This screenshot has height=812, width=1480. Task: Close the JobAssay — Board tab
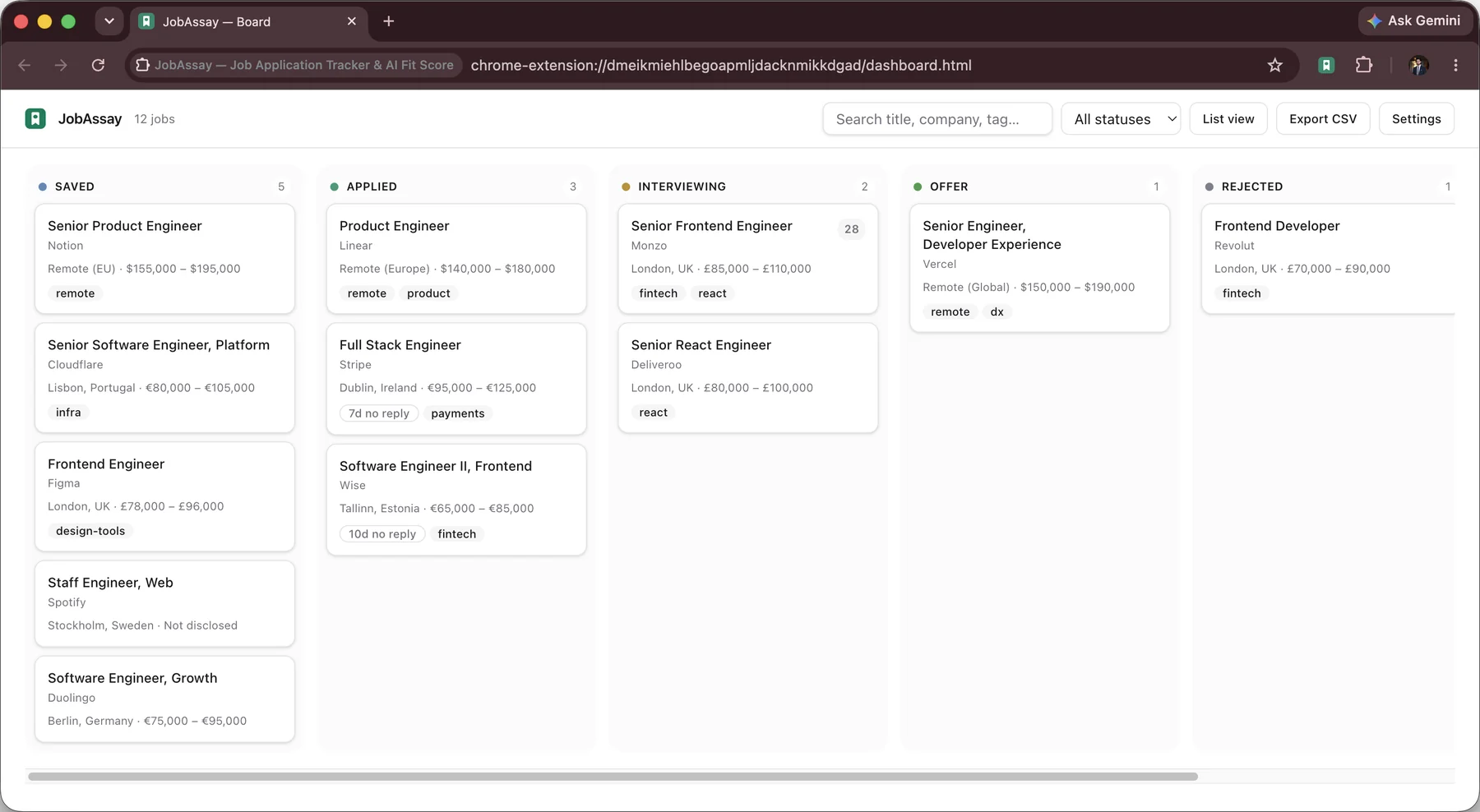[352, 21]
